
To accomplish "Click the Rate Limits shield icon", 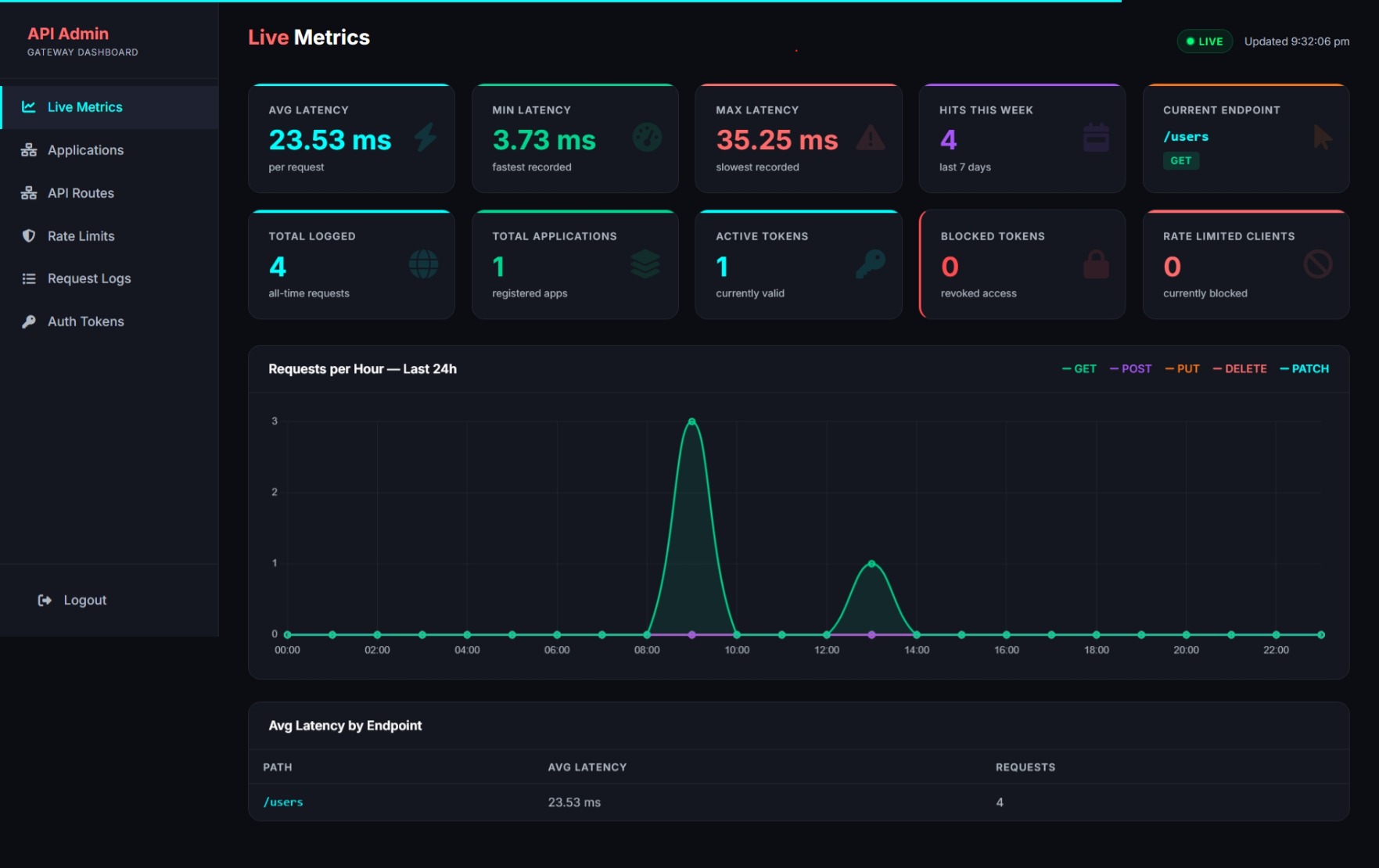I will [x=29, y=236].
